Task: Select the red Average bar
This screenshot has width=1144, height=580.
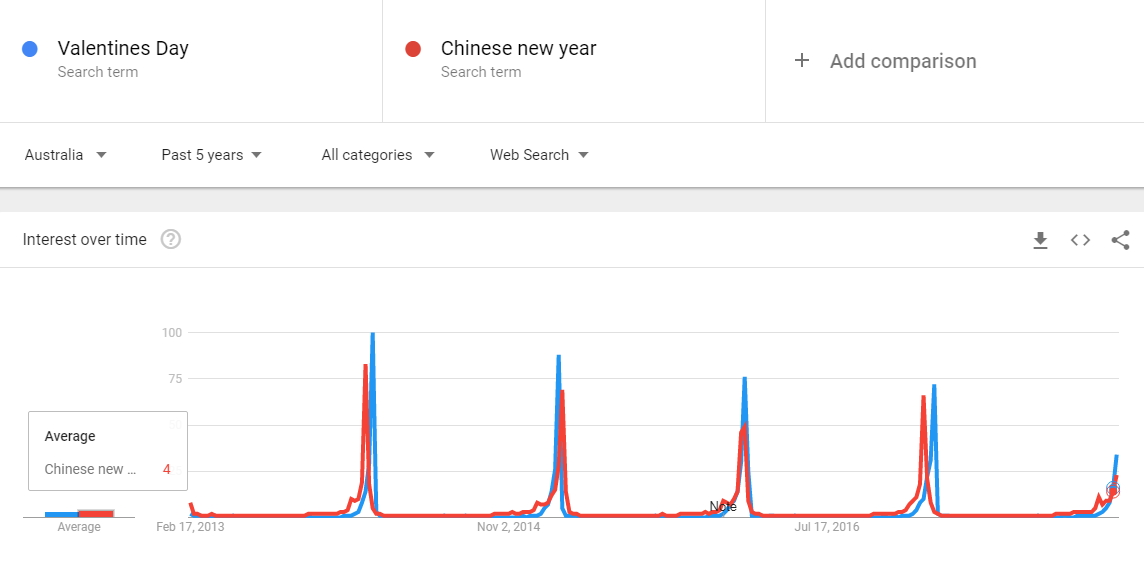Action: [96, 514]
